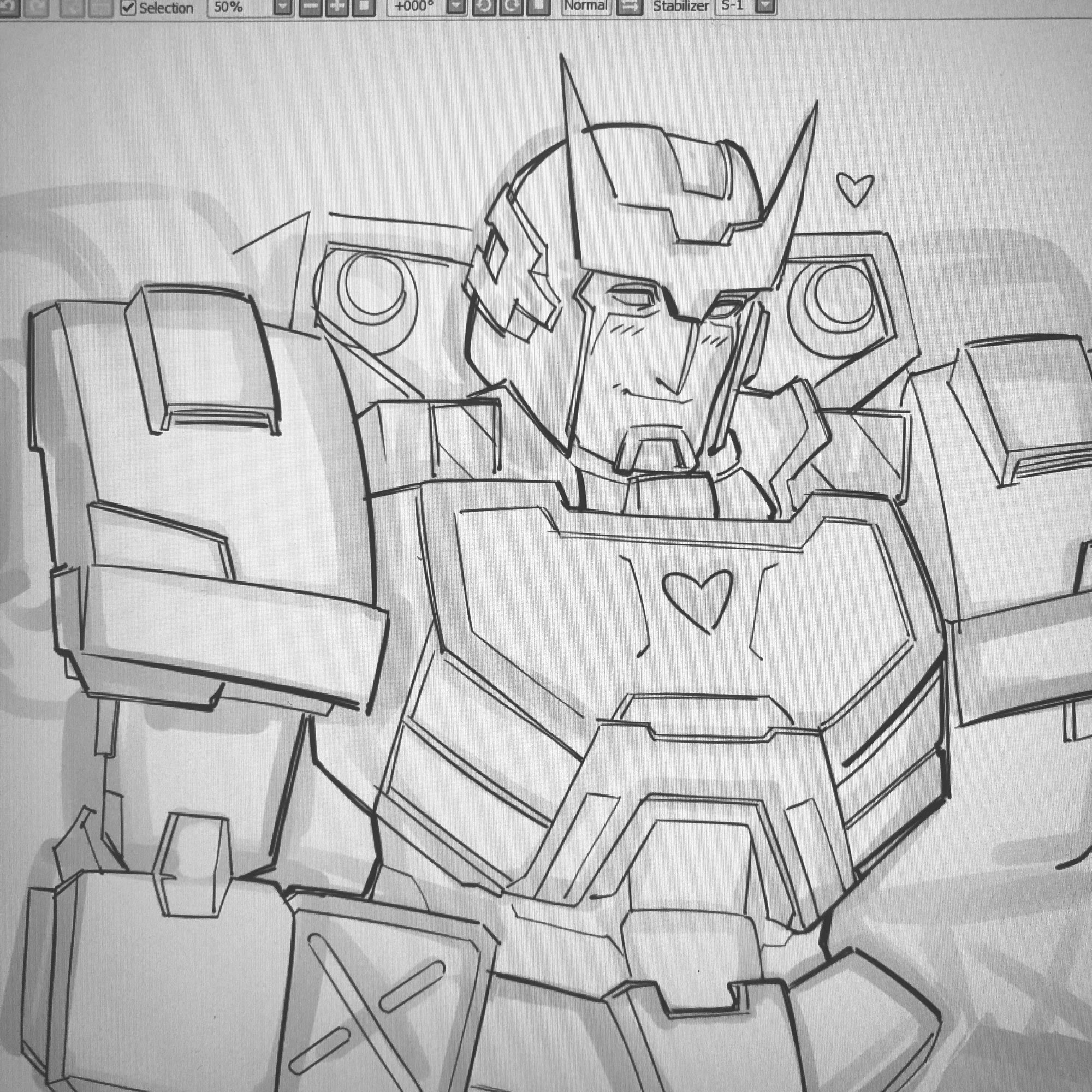Click the +000° rotation angle field
The image size is (1092, 1092).
416,7
